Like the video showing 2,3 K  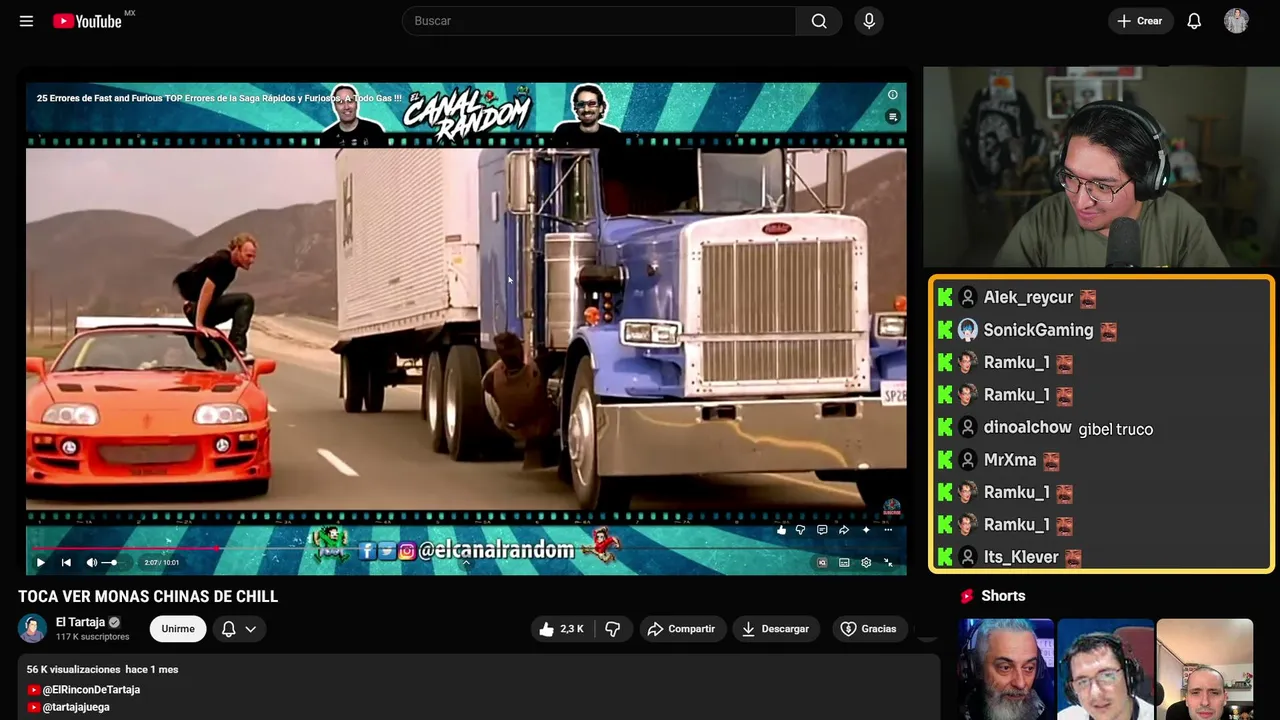click(x=562, y=629)
